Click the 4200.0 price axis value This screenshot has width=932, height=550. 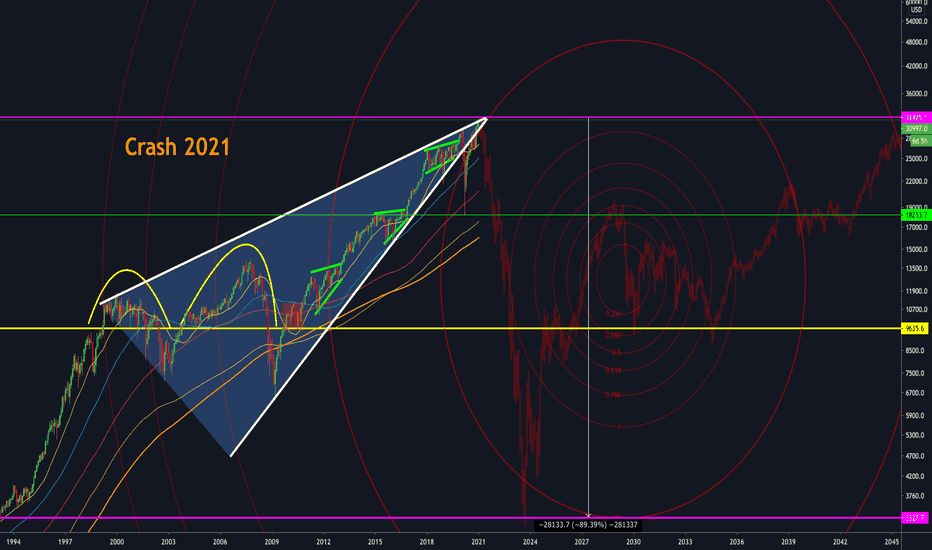[916, 476]
